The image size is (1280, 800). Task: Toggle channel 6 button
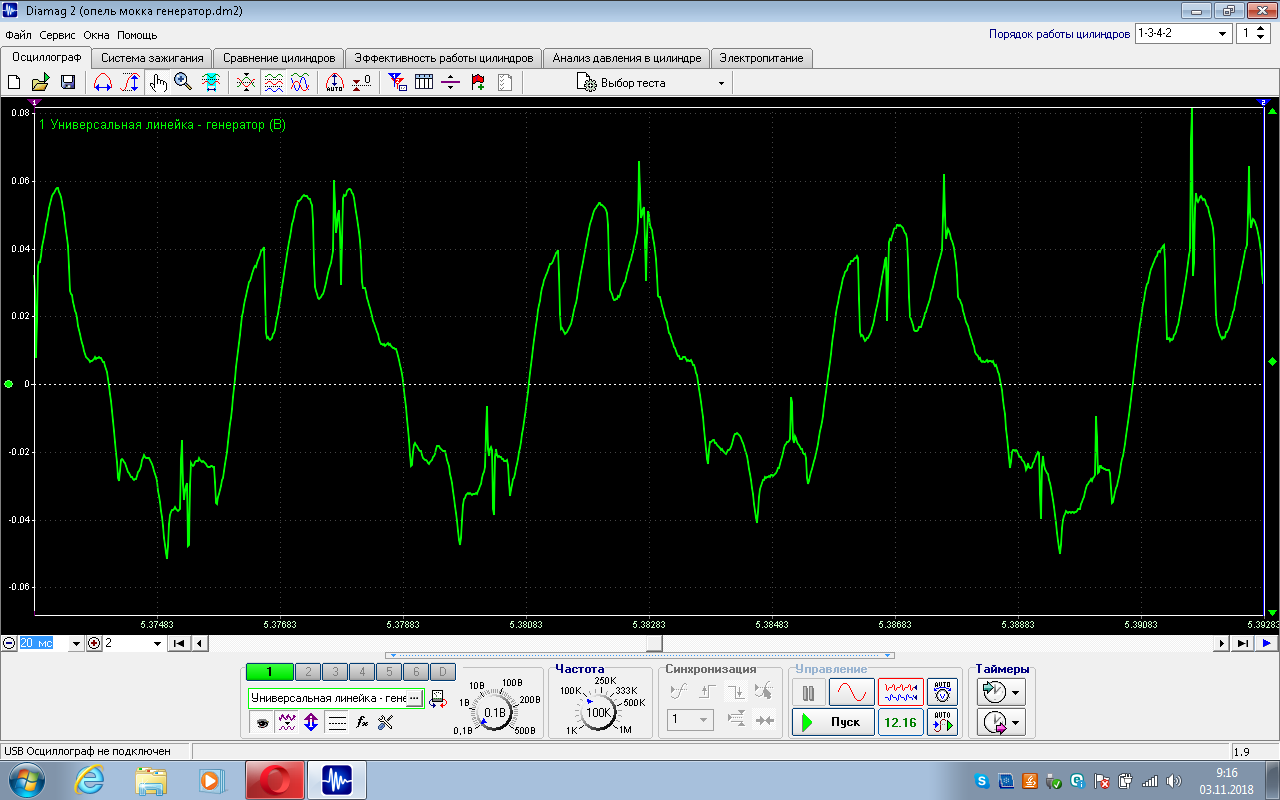click(416, 672)
